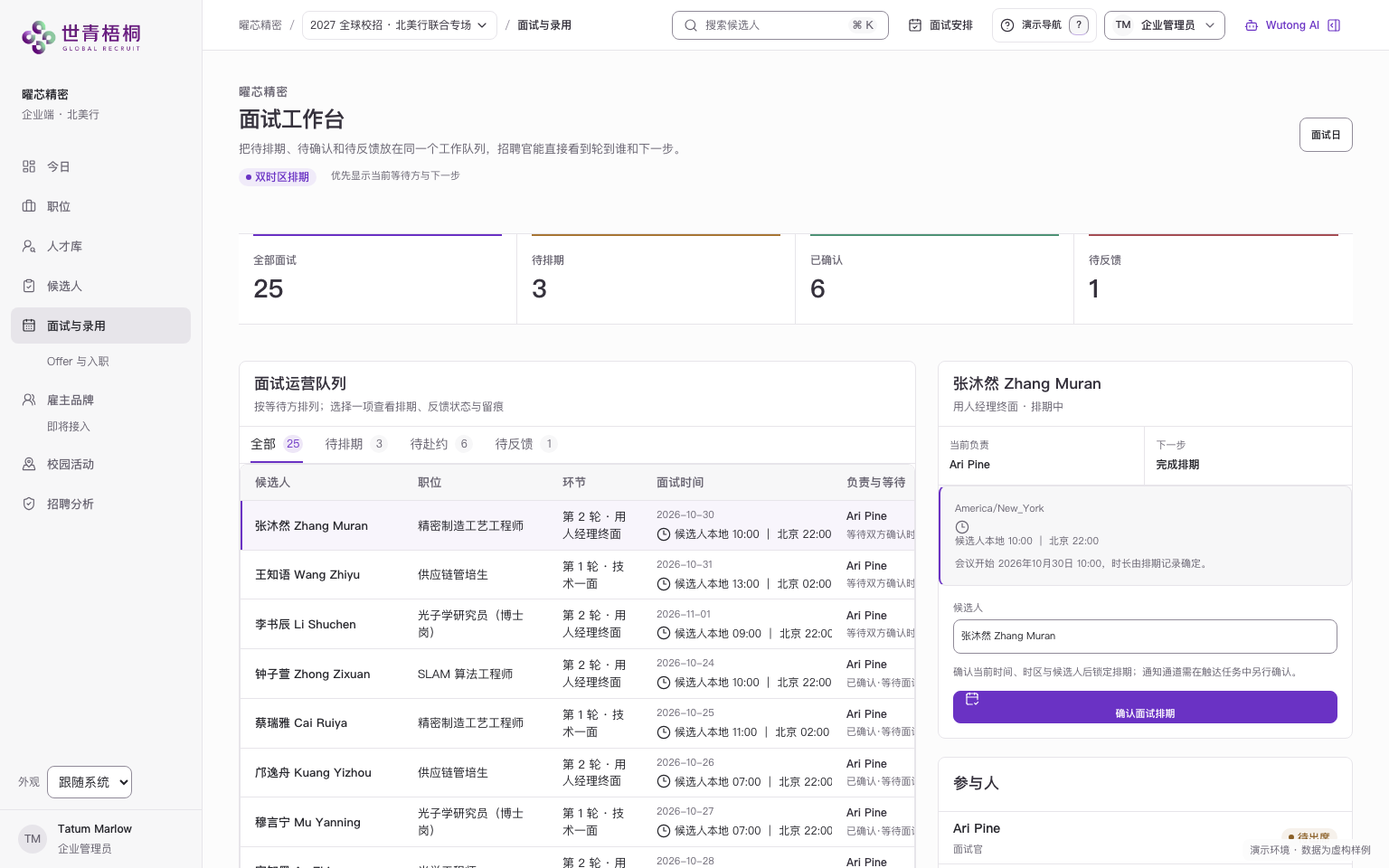Expand the 企业管理员 role dropdown
1389x868 pixels.
pyautogui.click(x=1165, y=25)
